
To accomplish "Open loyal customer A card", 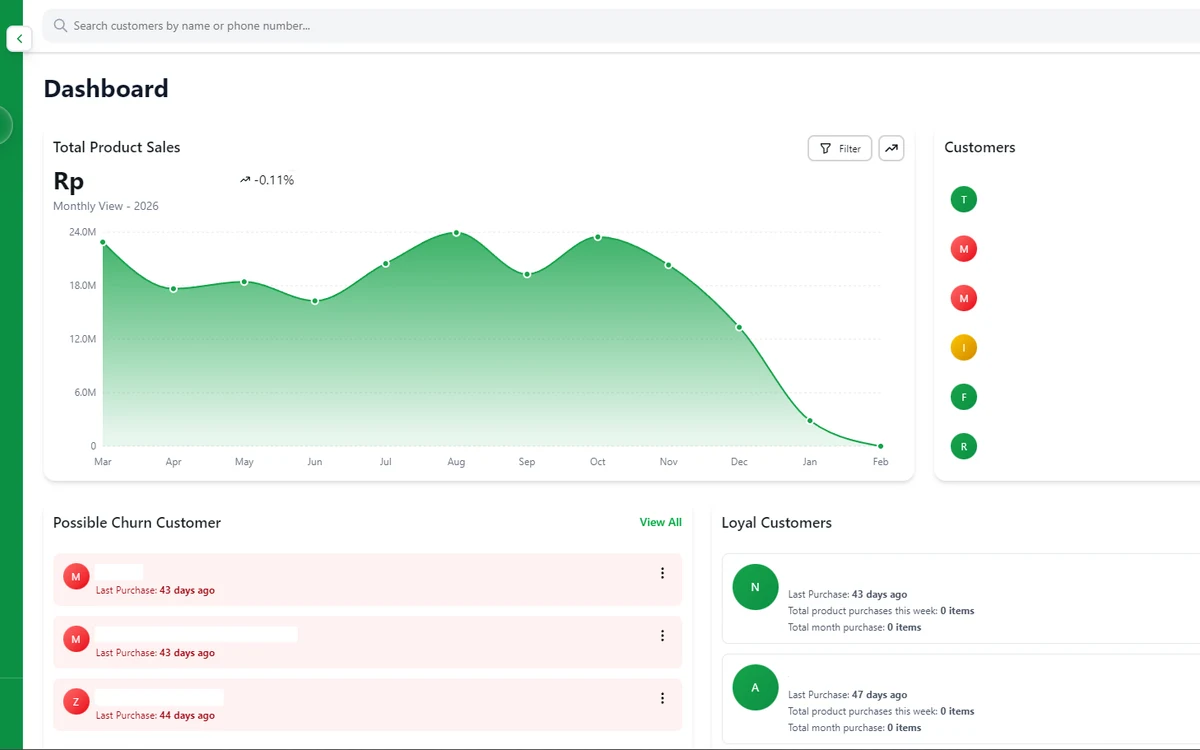I will (x=961, y=700).
